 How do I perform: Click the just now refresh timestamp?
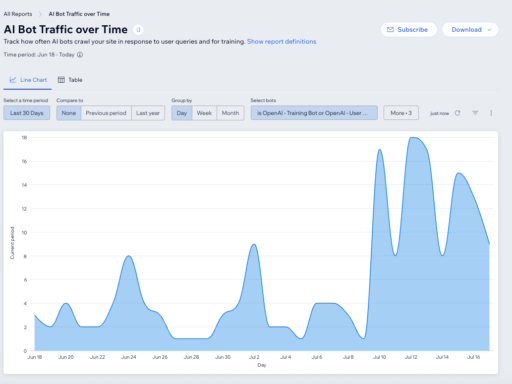439,113
